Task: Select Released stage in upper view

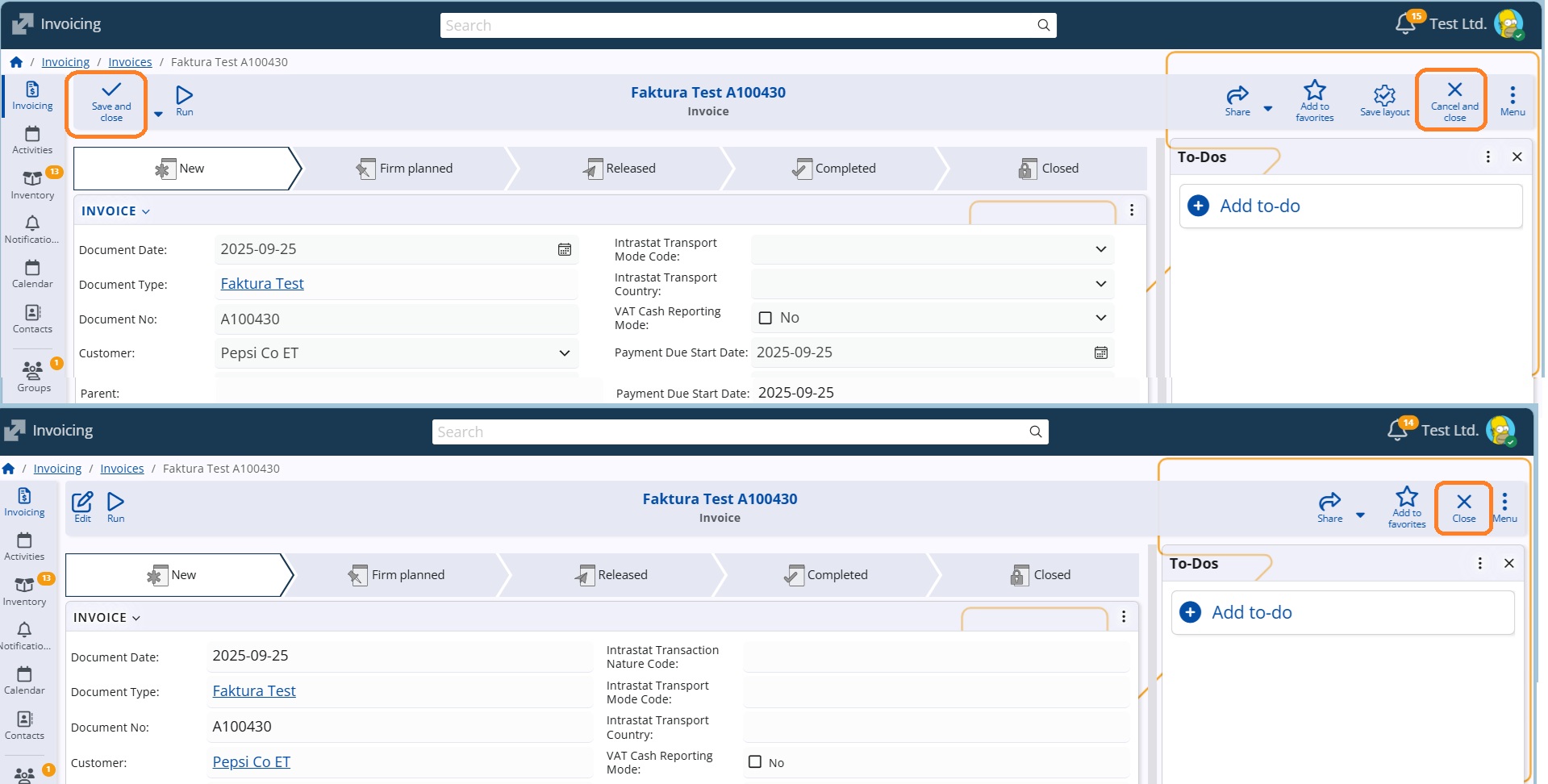Action: [620, 169]
